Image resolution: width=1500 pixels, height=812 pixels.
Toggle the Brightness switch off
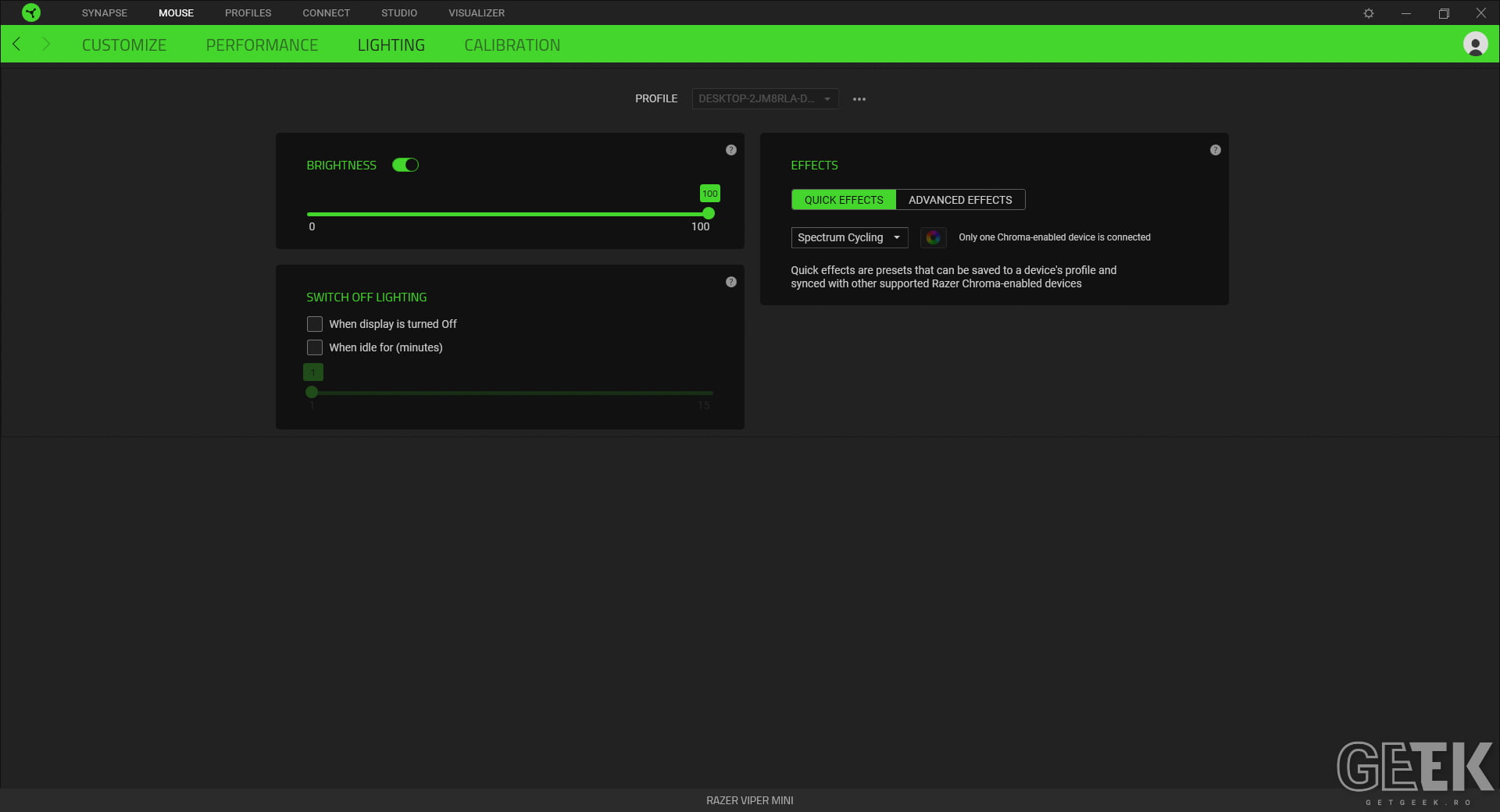coord(405,165)
